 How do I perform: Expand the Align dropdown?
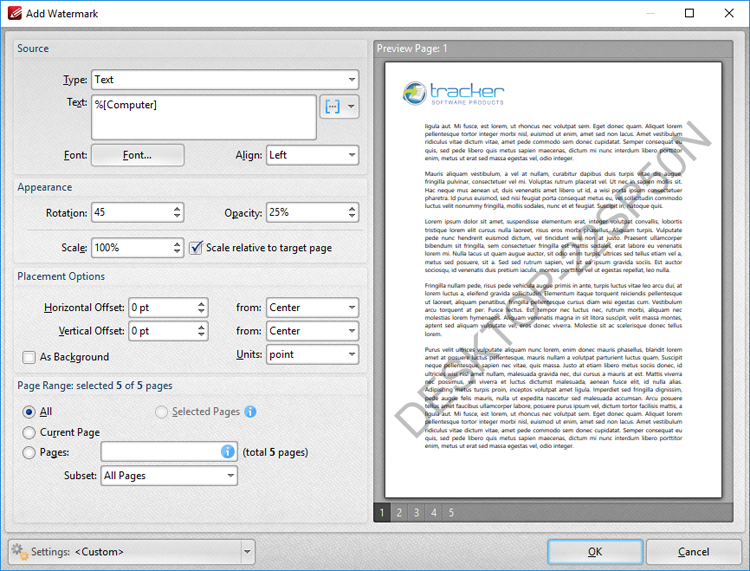[x=311, y=155]
